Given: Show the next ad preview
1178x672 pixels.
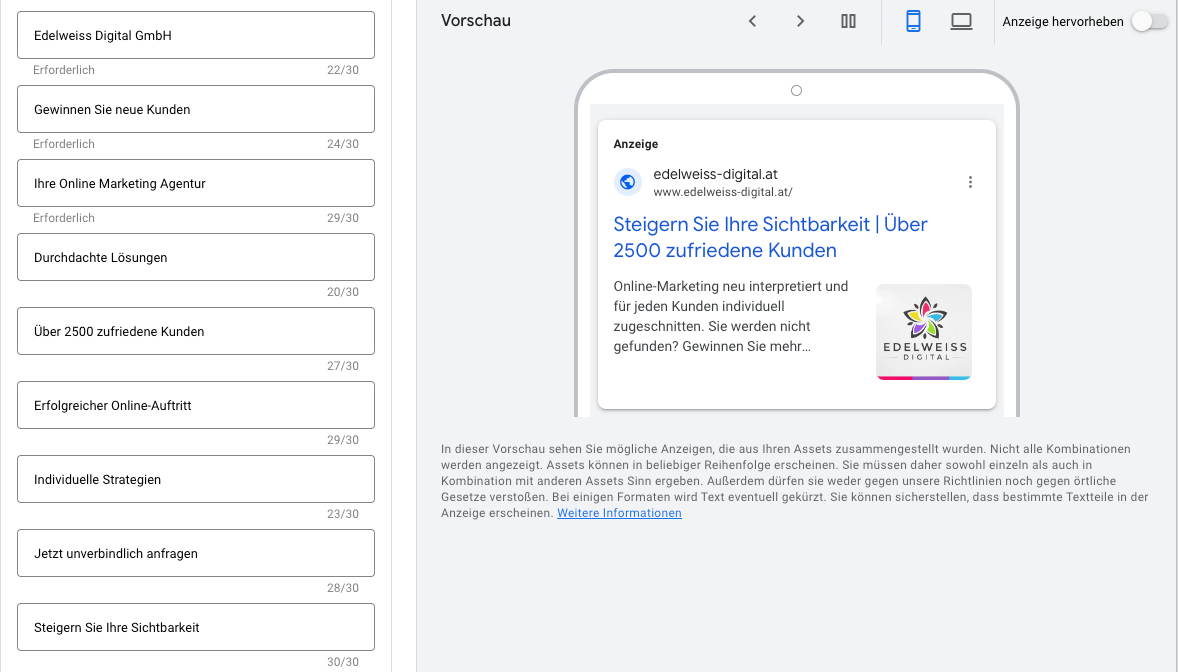Looking at the screenshot, I should click(x=800, y=21).
